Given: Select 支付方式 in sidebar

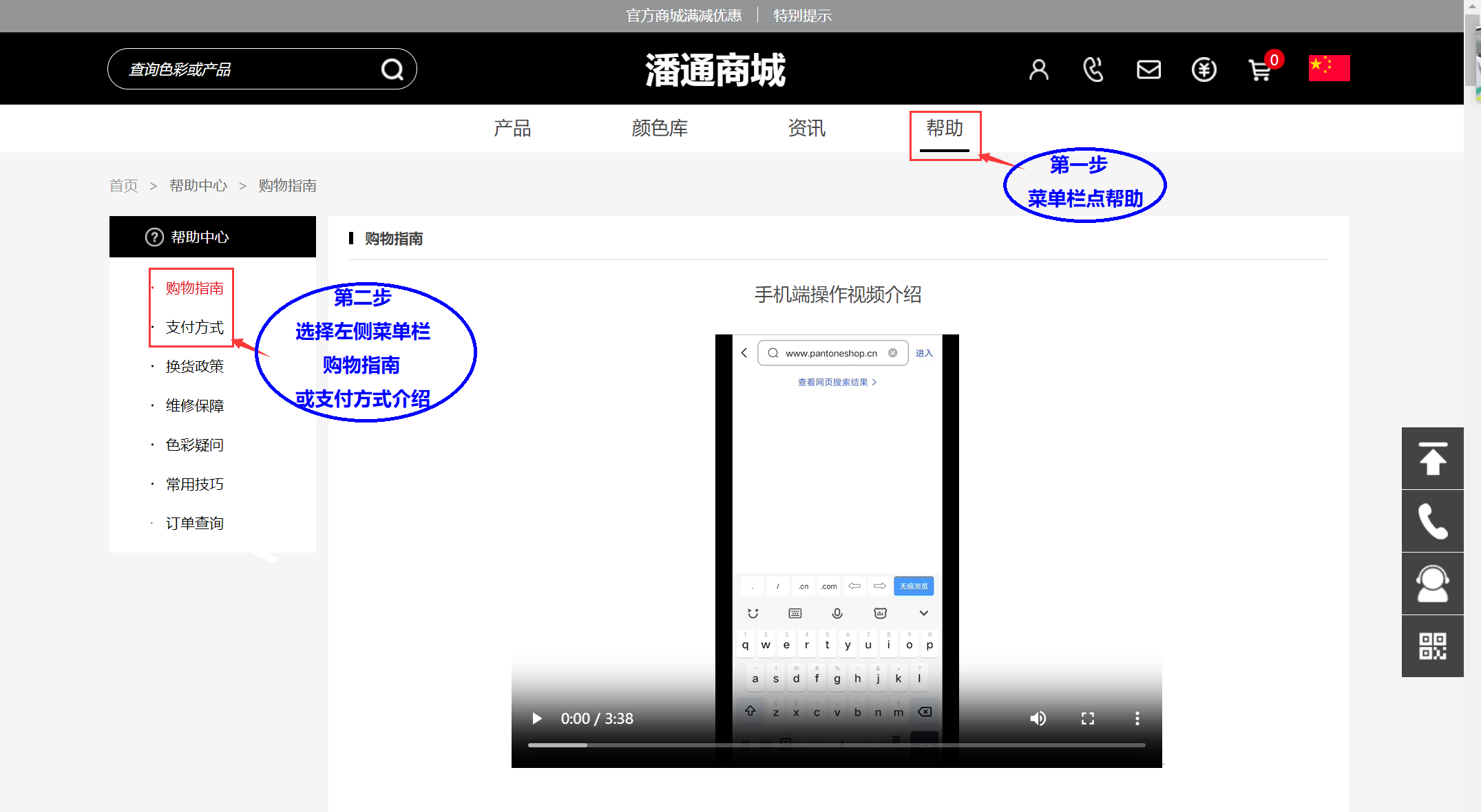Looking at the screenshot, I should [x=195, y=327].
